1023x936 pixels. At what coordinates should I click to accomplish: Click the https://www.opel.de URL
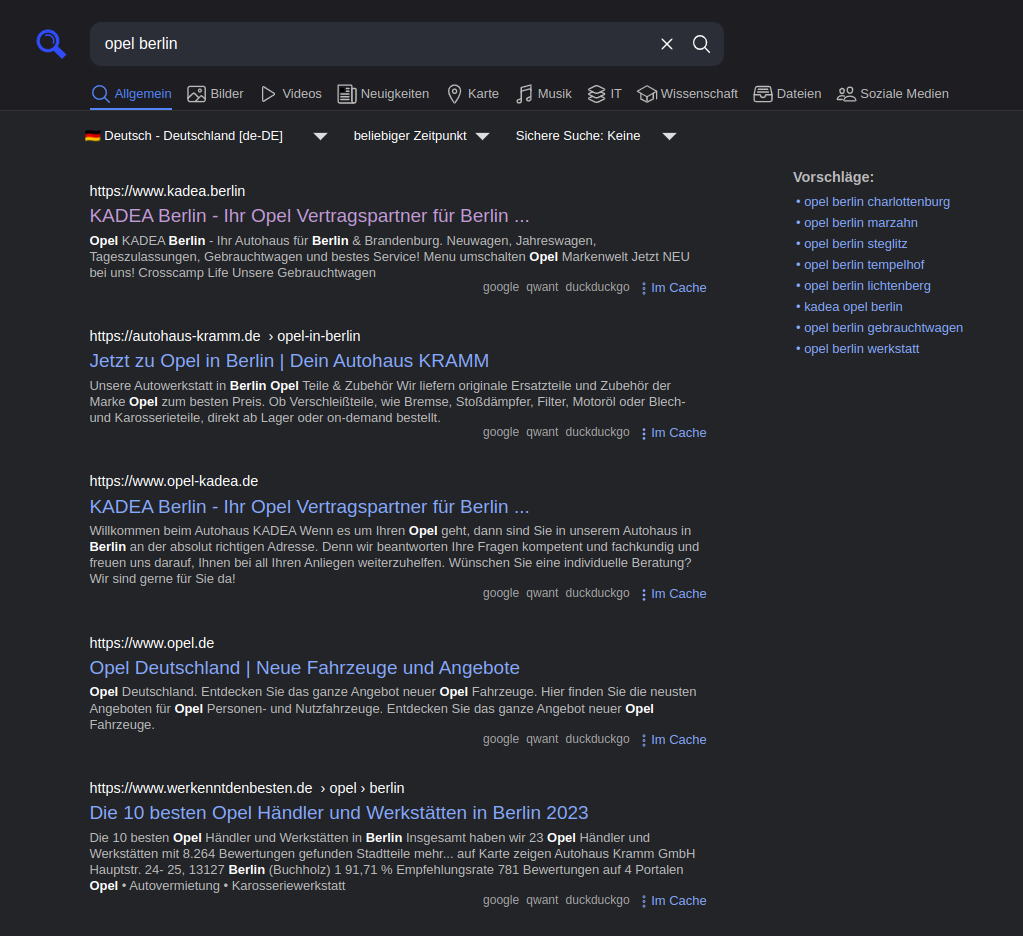coord(151,643)
